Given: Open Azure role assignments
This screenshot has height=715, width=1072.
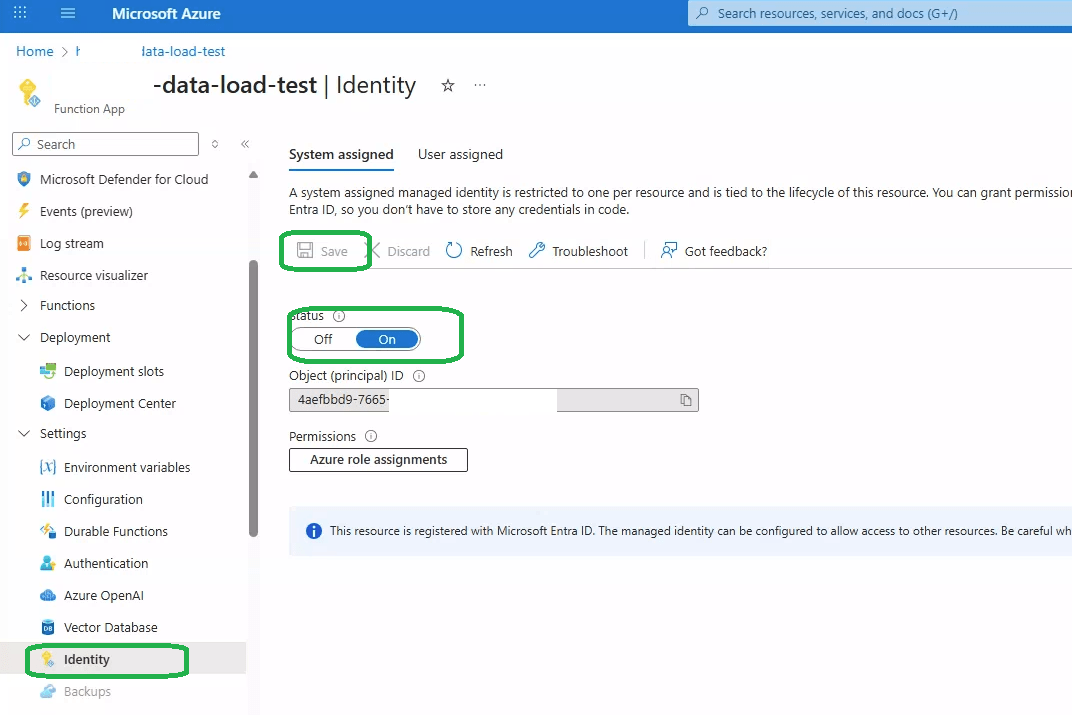Looking at the screenshot, I should [378, 460].
